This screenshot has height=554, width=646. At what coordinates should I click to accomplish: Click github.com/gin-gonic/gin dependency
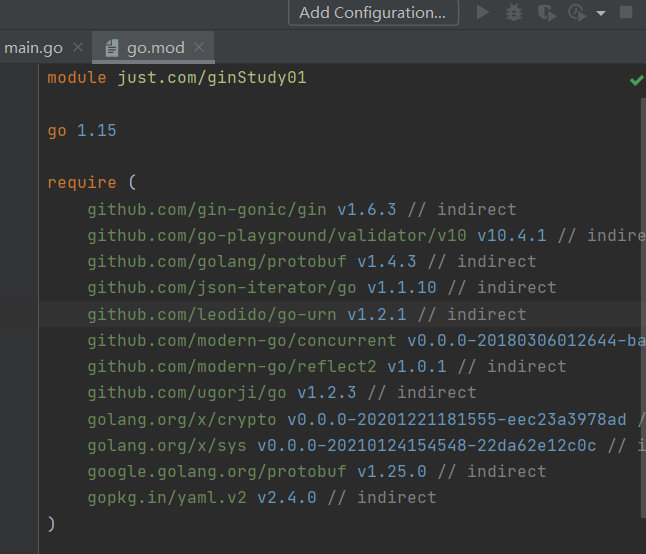[207, 210]
